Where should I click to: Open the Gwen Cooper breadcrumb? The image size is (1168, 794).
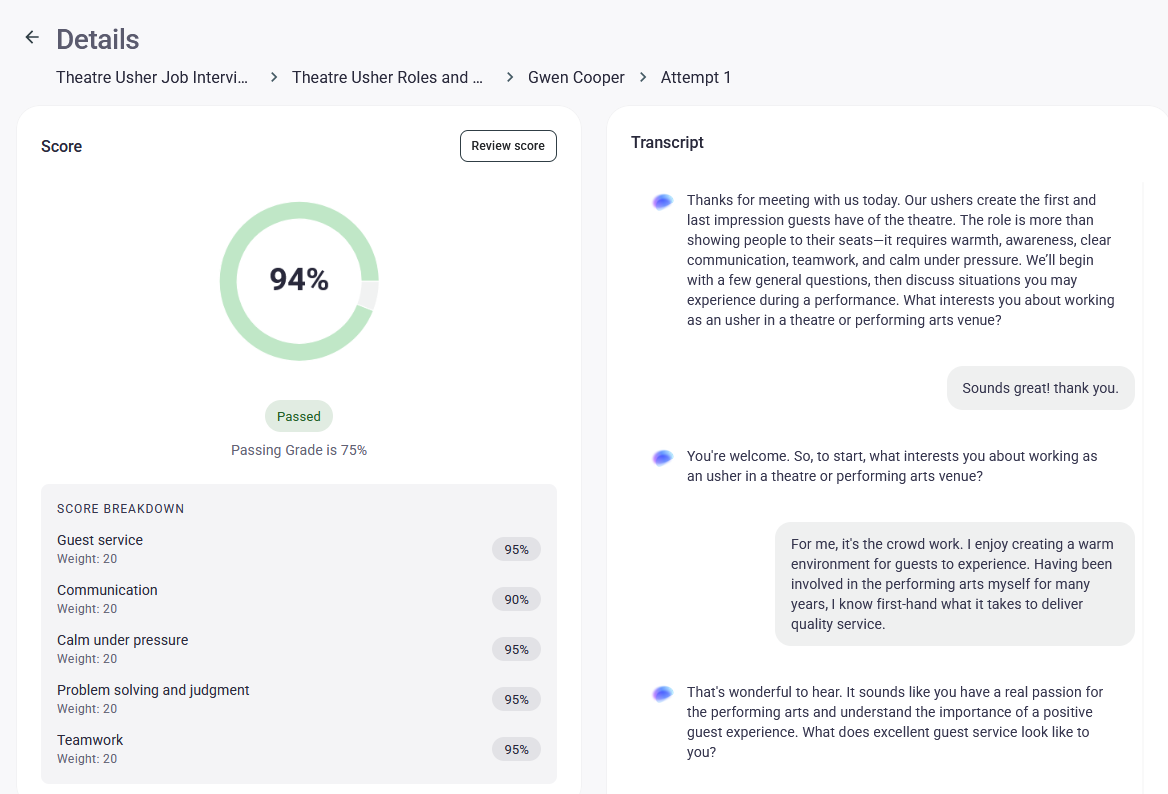tap(576, 77)
